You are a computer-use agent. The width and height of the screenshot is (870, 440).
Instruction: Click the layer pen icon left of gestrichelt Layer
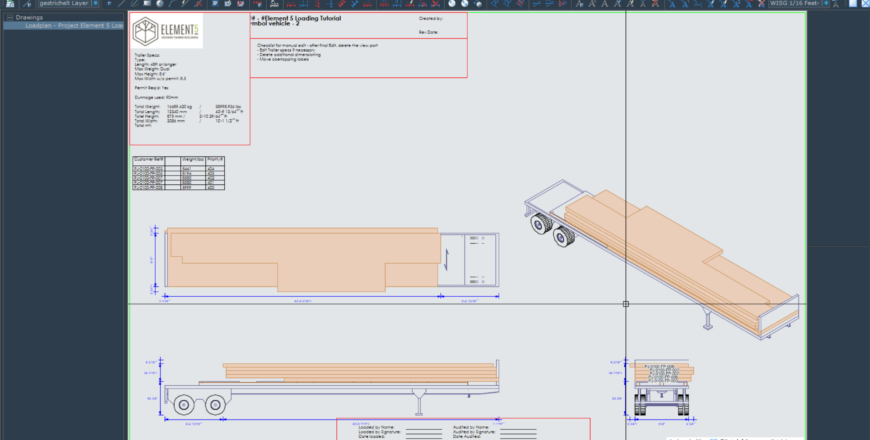[x=28, y=3]
